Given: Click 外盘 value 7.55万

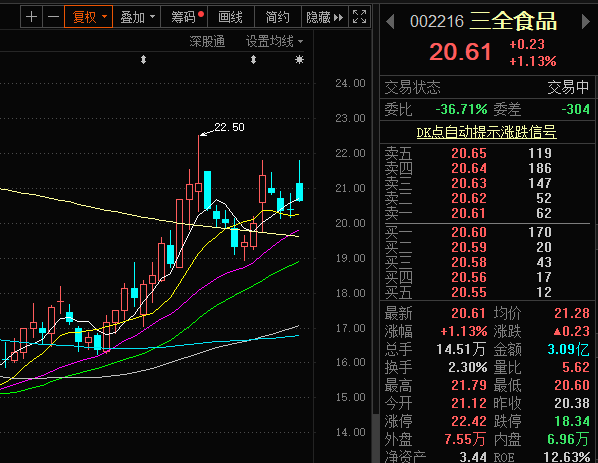Looking at the screenshot, I should point(465,439).
